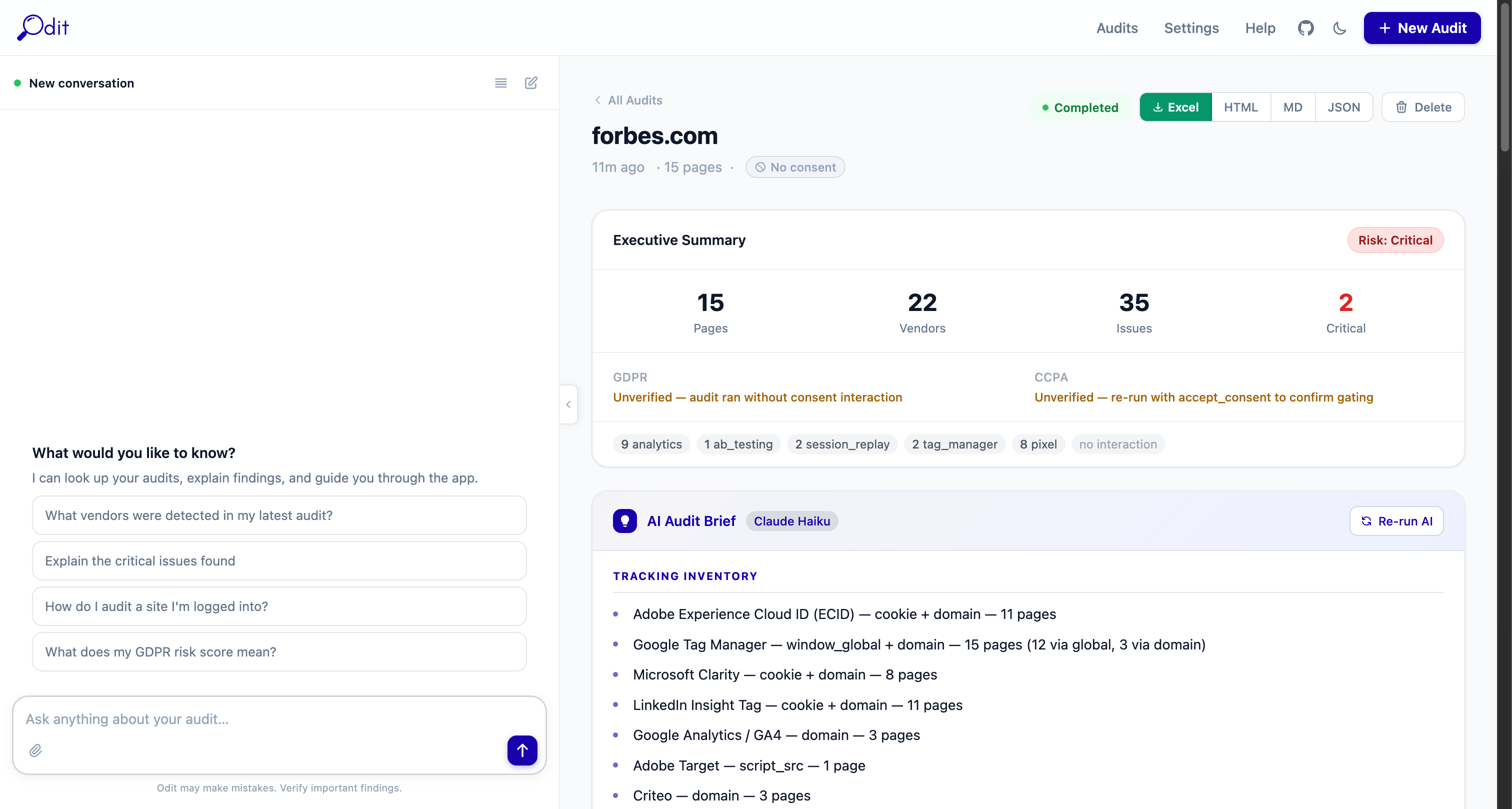The image size is (1512, 809).
Task: Select the 9 analytics filter chip
Action: click(650, 444)
